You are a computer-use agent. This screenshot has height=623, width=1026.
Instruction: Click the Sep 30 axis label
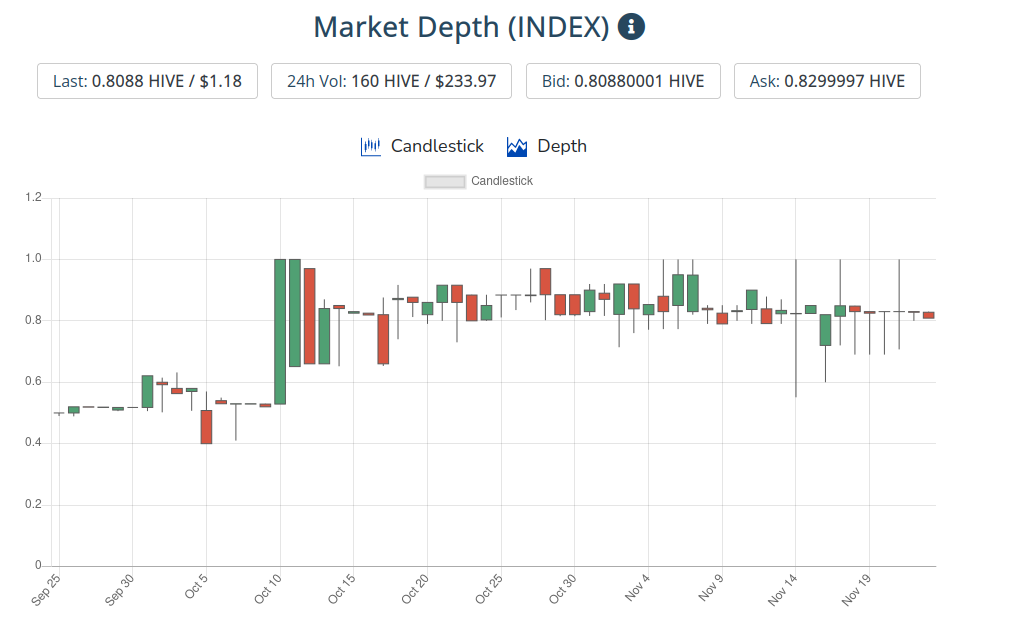pos(120,588)
